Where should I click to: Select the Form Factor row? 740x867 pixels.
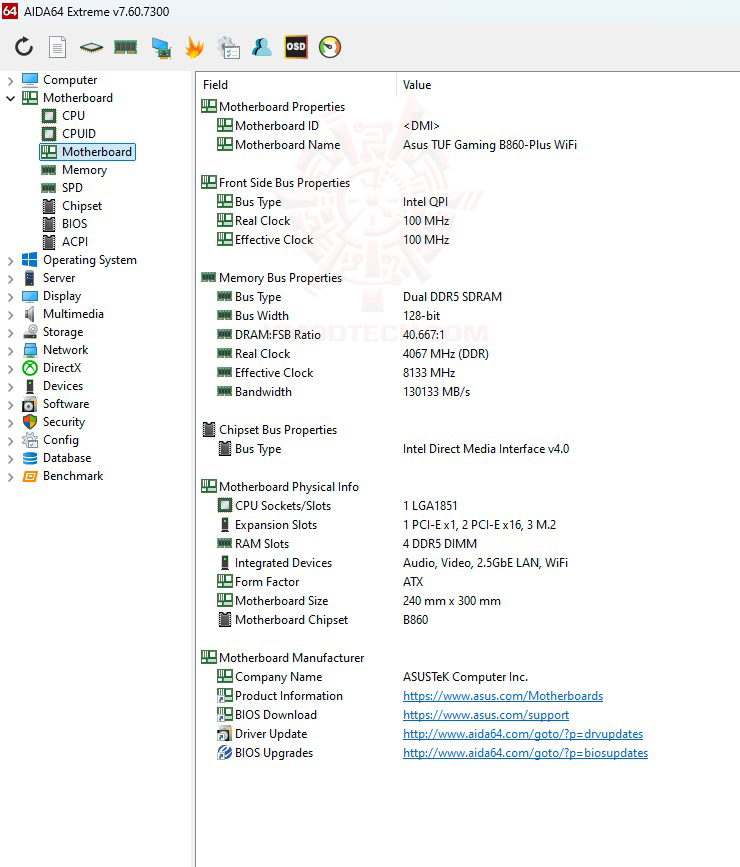click(468, 582)
